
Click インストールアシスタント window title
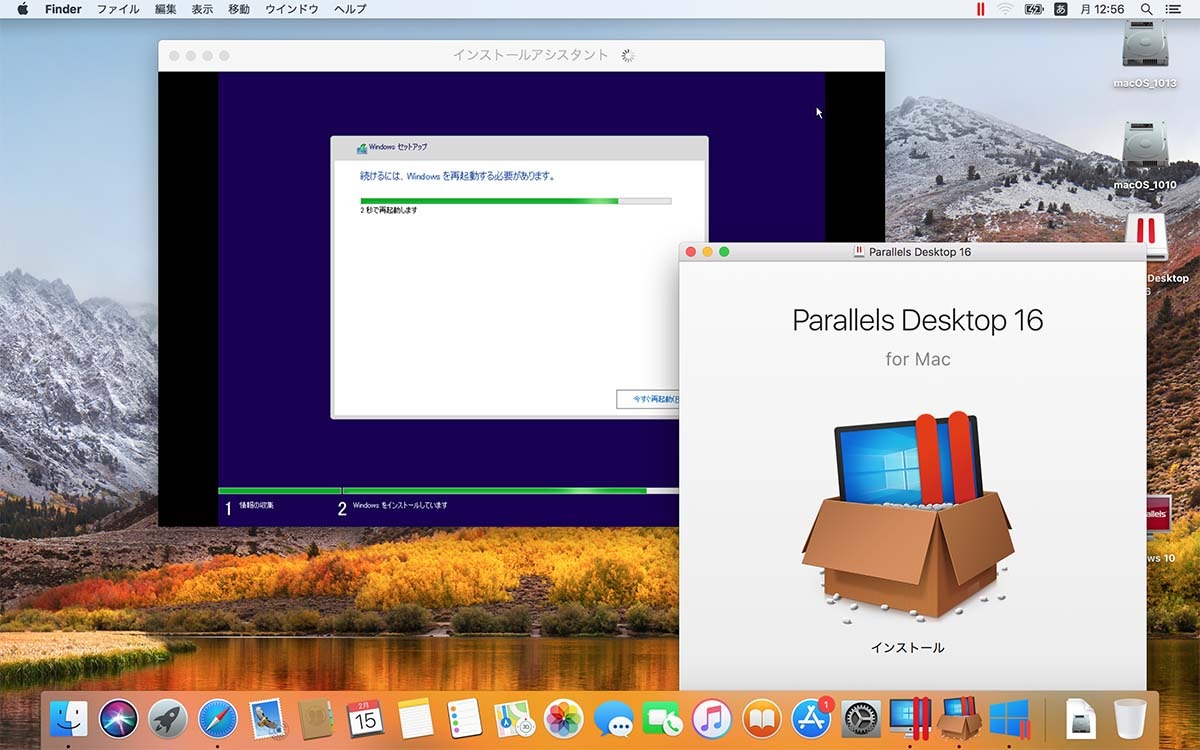(x=530, y=55)
